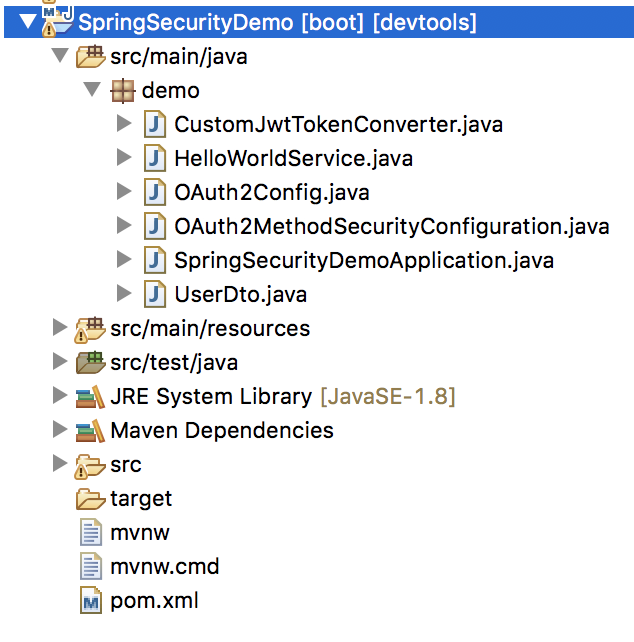The width and height of the screenshot is (634, 642).
Task: Expand the UserDto.java node
Action: 124,293
